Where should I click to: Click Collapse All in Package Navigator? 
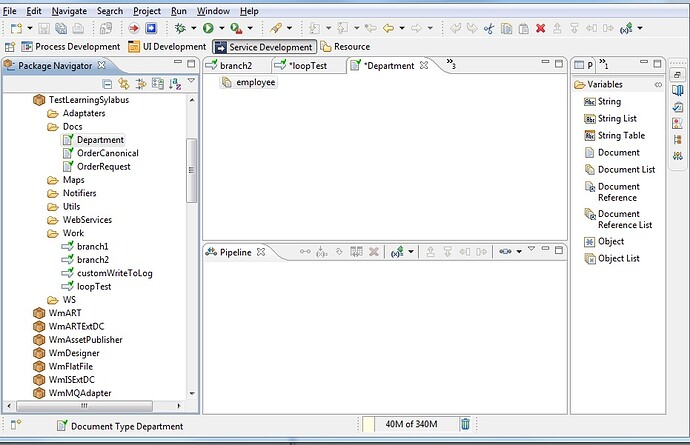107,84
